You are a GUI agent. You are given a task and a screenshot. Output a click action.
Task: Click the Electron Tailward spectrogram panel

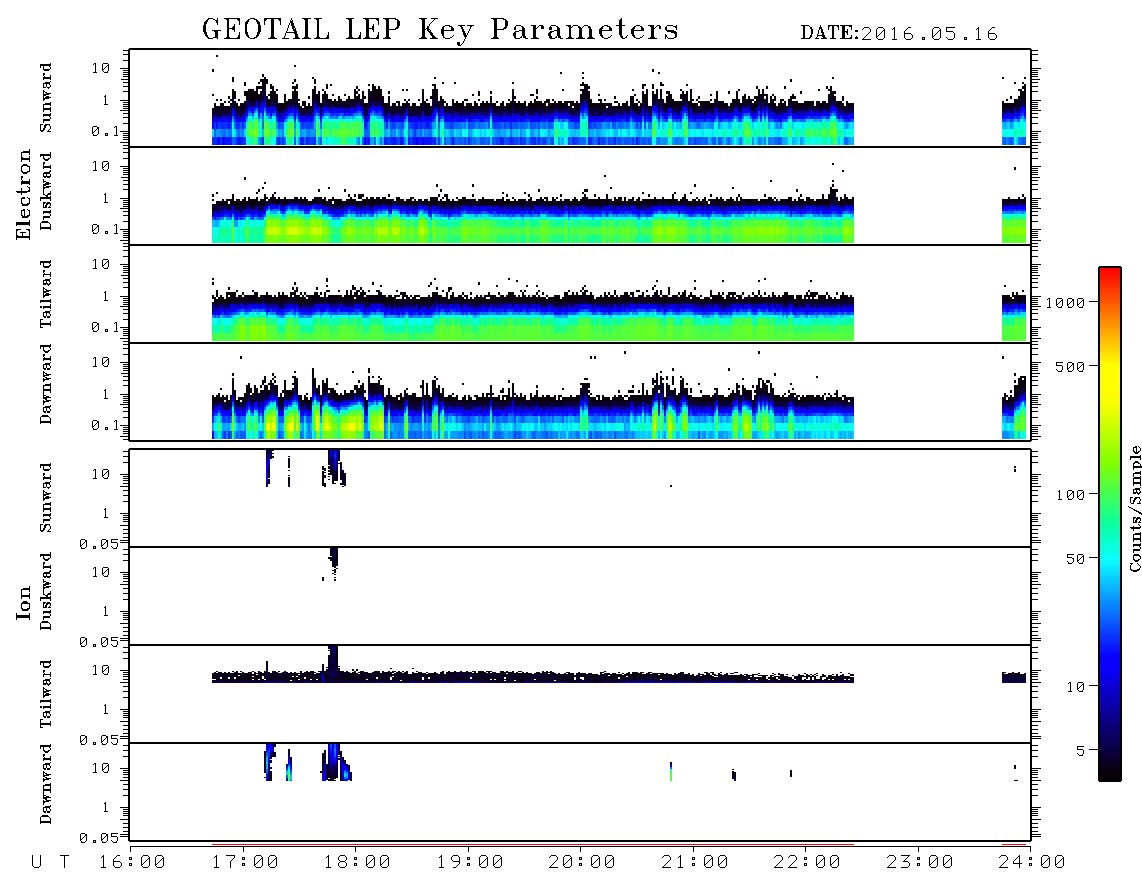tap(580, 294)
